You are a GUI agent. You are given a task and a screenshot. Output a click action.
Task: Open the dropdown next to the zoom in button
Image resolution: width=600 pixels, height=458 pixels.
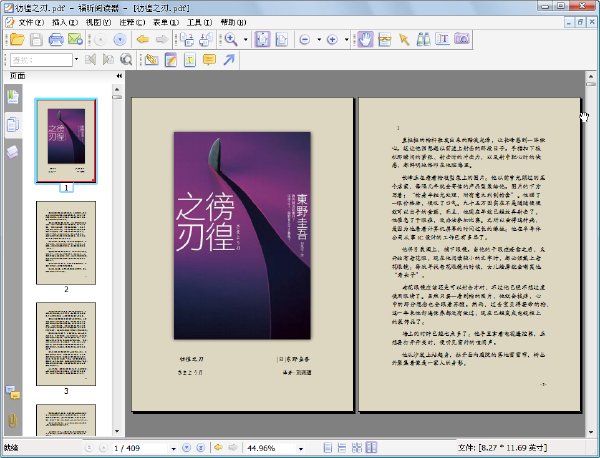pos(346,39)
